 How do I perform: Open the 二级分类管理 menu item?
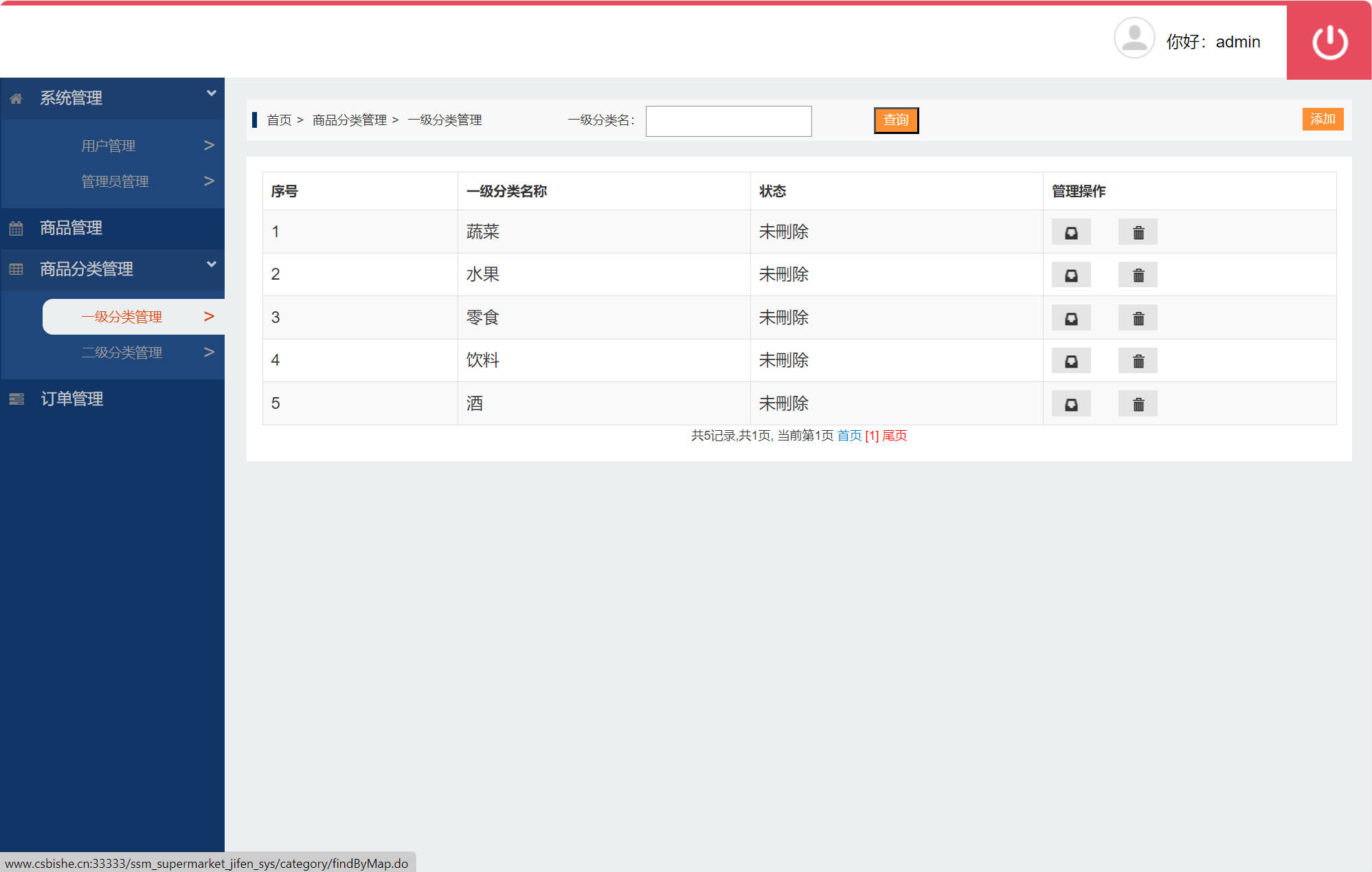122,353
